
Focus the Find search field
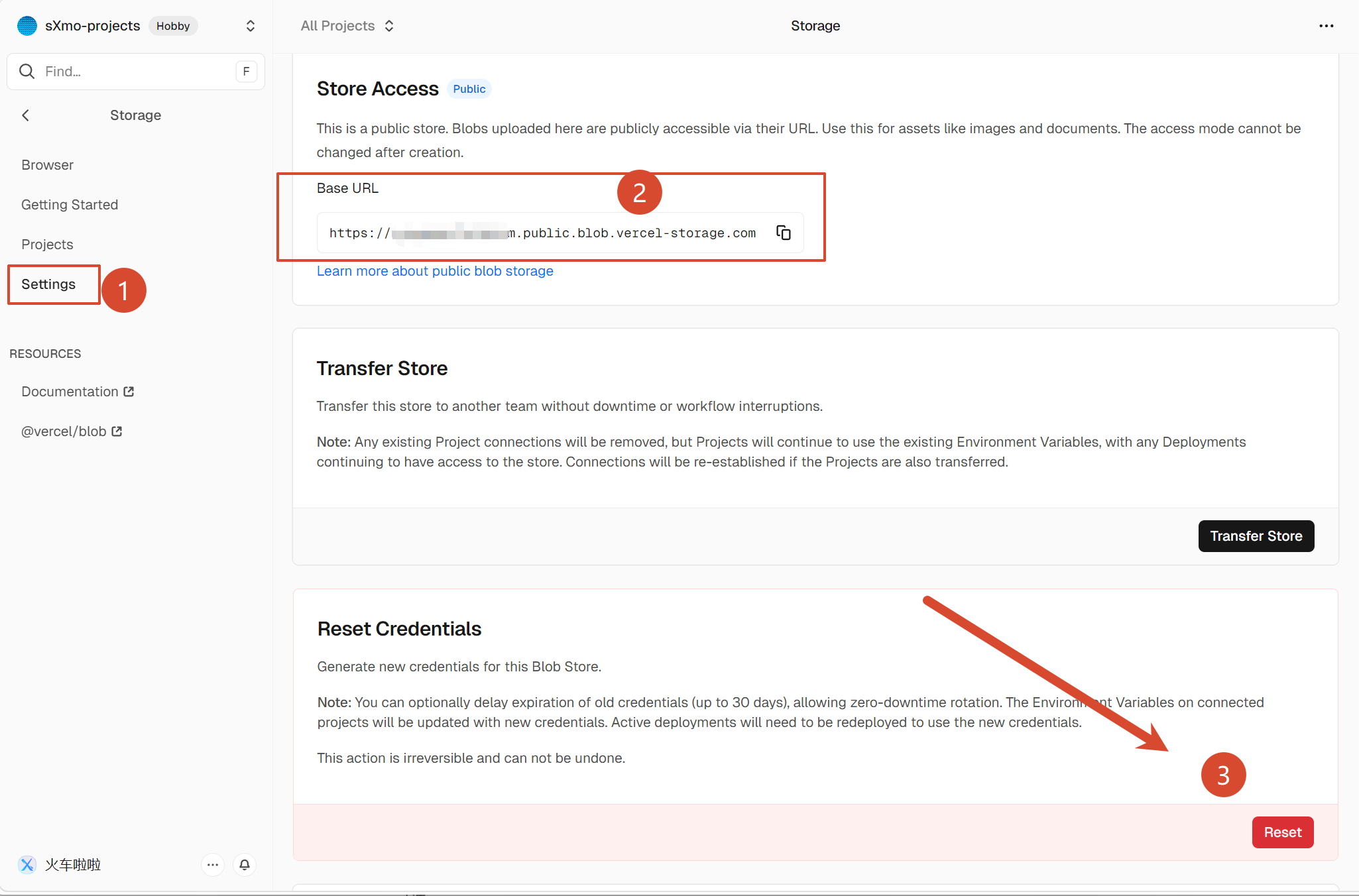point(136,72)
